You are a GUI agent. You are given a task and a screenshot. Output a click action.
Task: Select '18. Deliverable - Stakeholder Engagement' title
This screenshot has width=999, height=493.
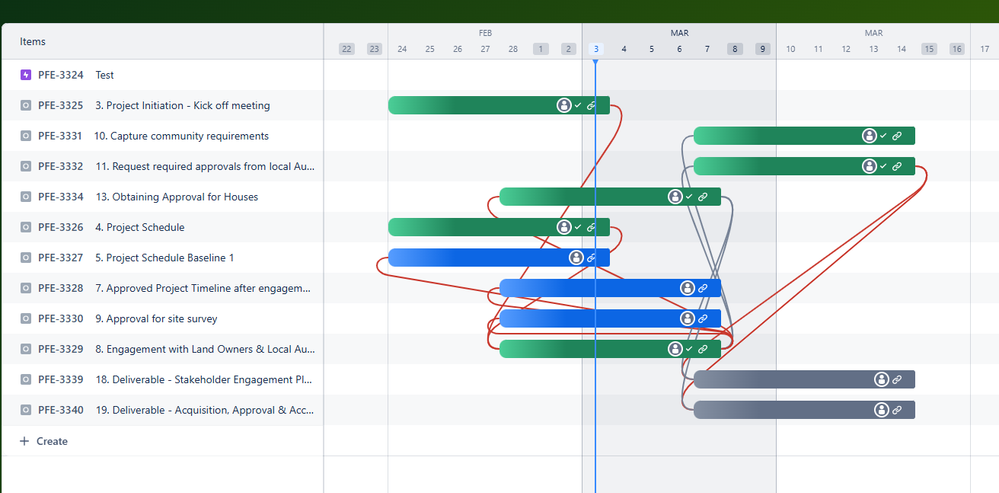(205, 380)
